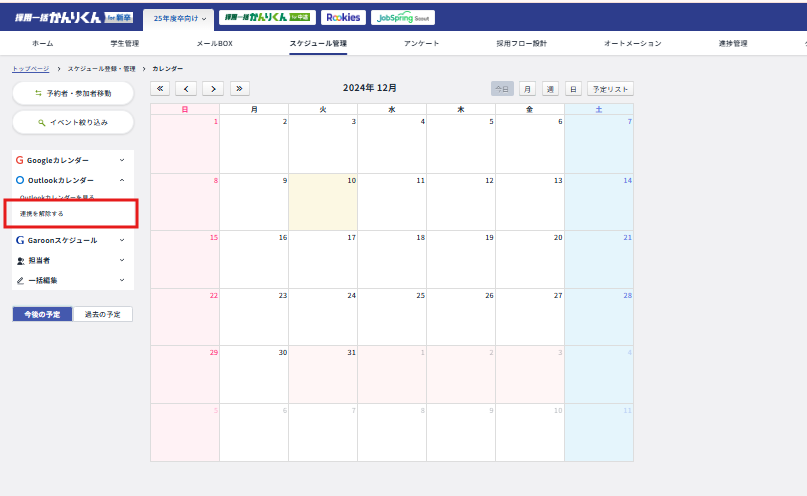This screenshot has height=496, width=807.
Task: Click 連携を解除する link
Action: [42, 214]
